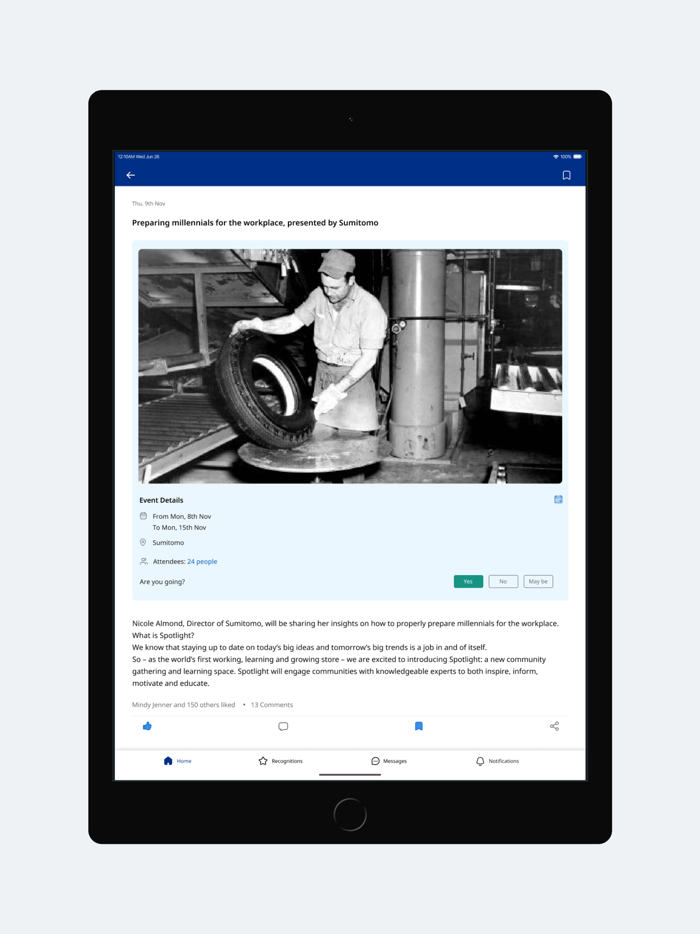Image resolution: width=700 pixels, height=934 pixels.
Task: Go to the Notifications tab
Action: [x=497, y=761]
